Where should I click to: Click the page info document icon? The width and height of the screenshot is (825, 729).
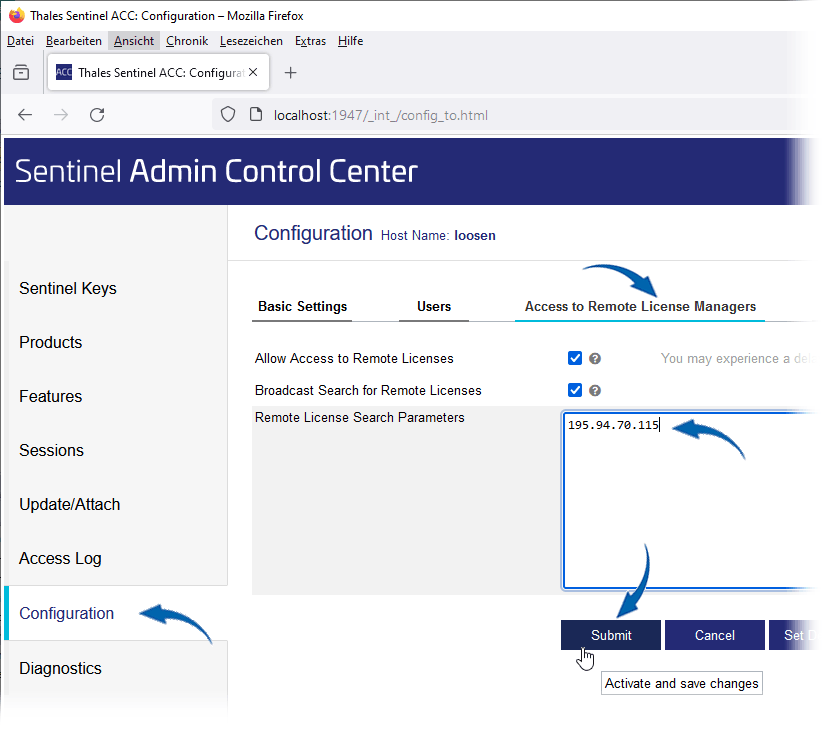pos(256,114)
